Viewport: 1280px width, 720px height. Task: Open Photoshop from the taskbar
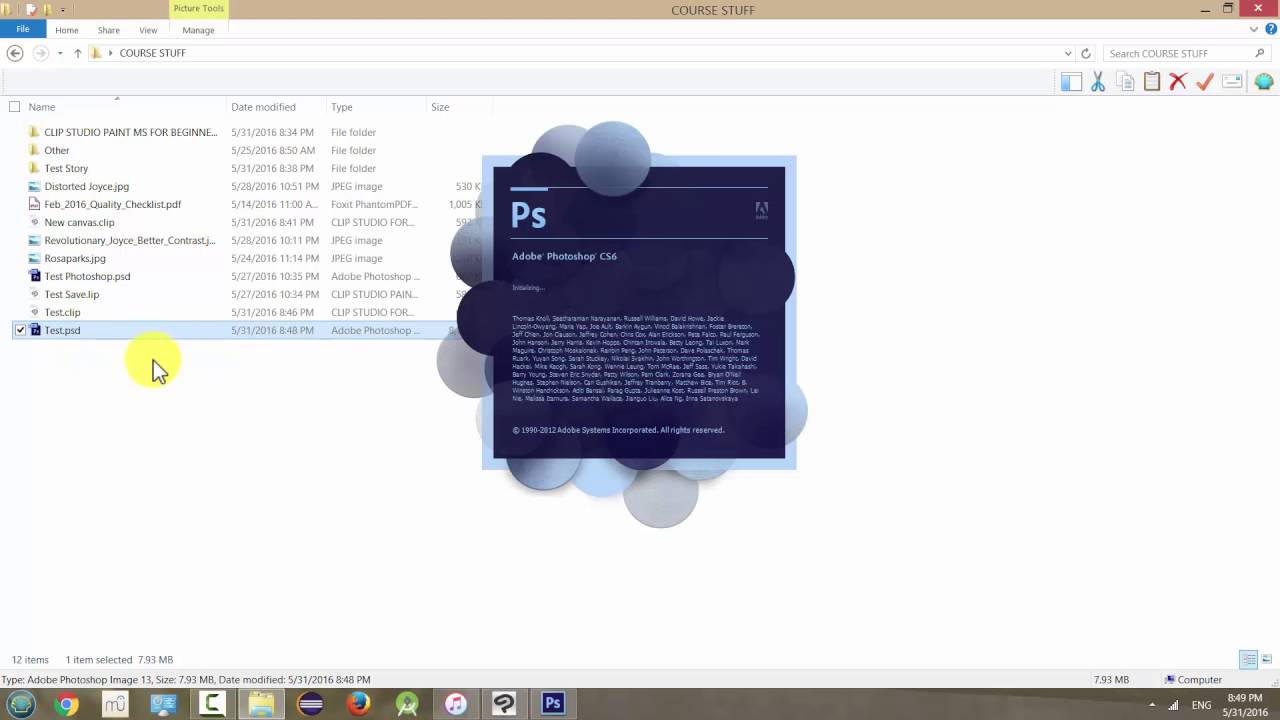click(x=553, y=704)
